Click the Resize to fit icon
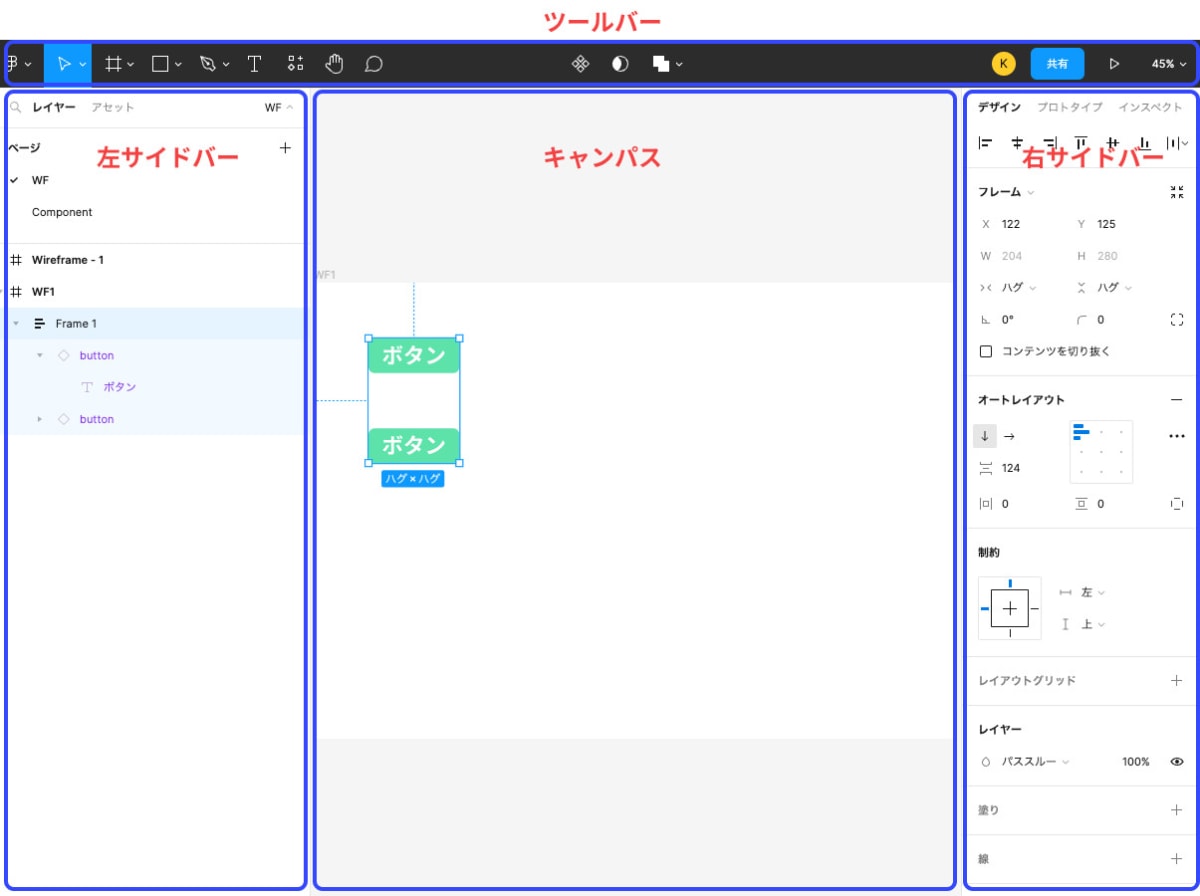This screenshot has height=896, width=1200. pyautogui.click(x=1176, y=192)
